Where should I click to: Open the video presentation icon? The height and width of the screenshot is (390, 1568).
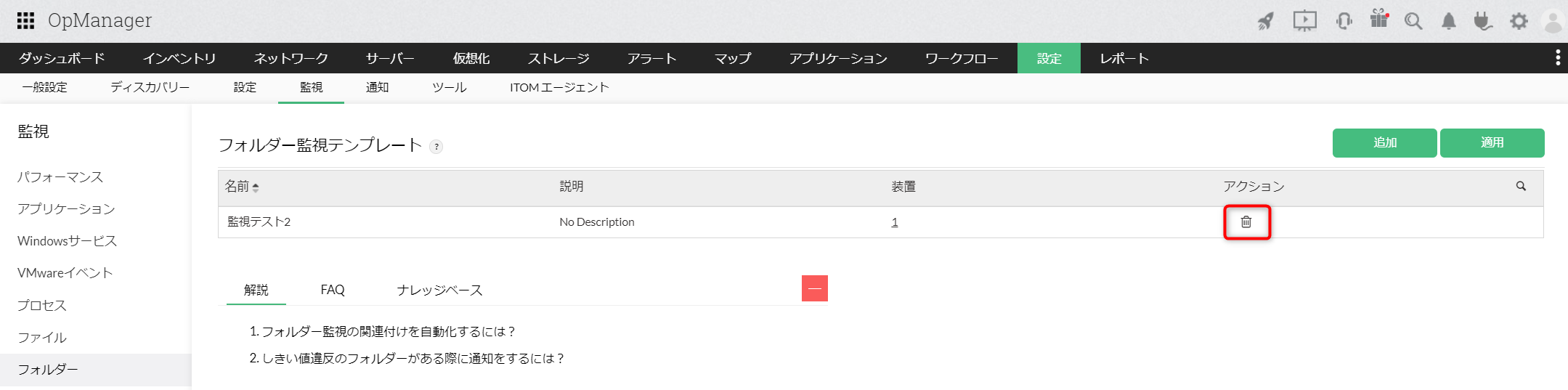click(1304, 20)
